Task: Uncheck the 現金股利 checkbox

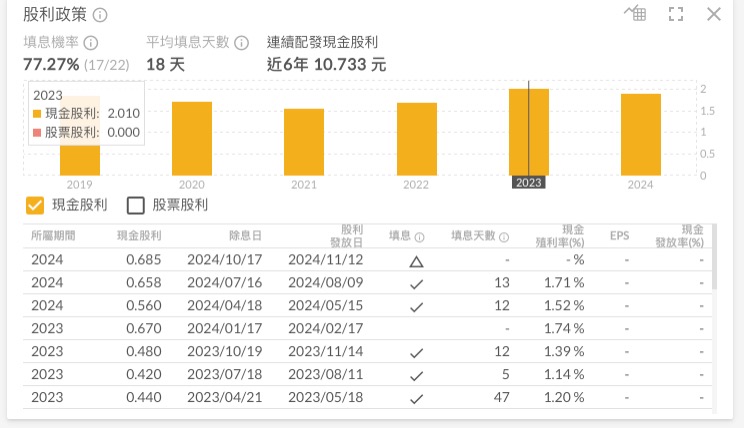Action: [35, 205]
